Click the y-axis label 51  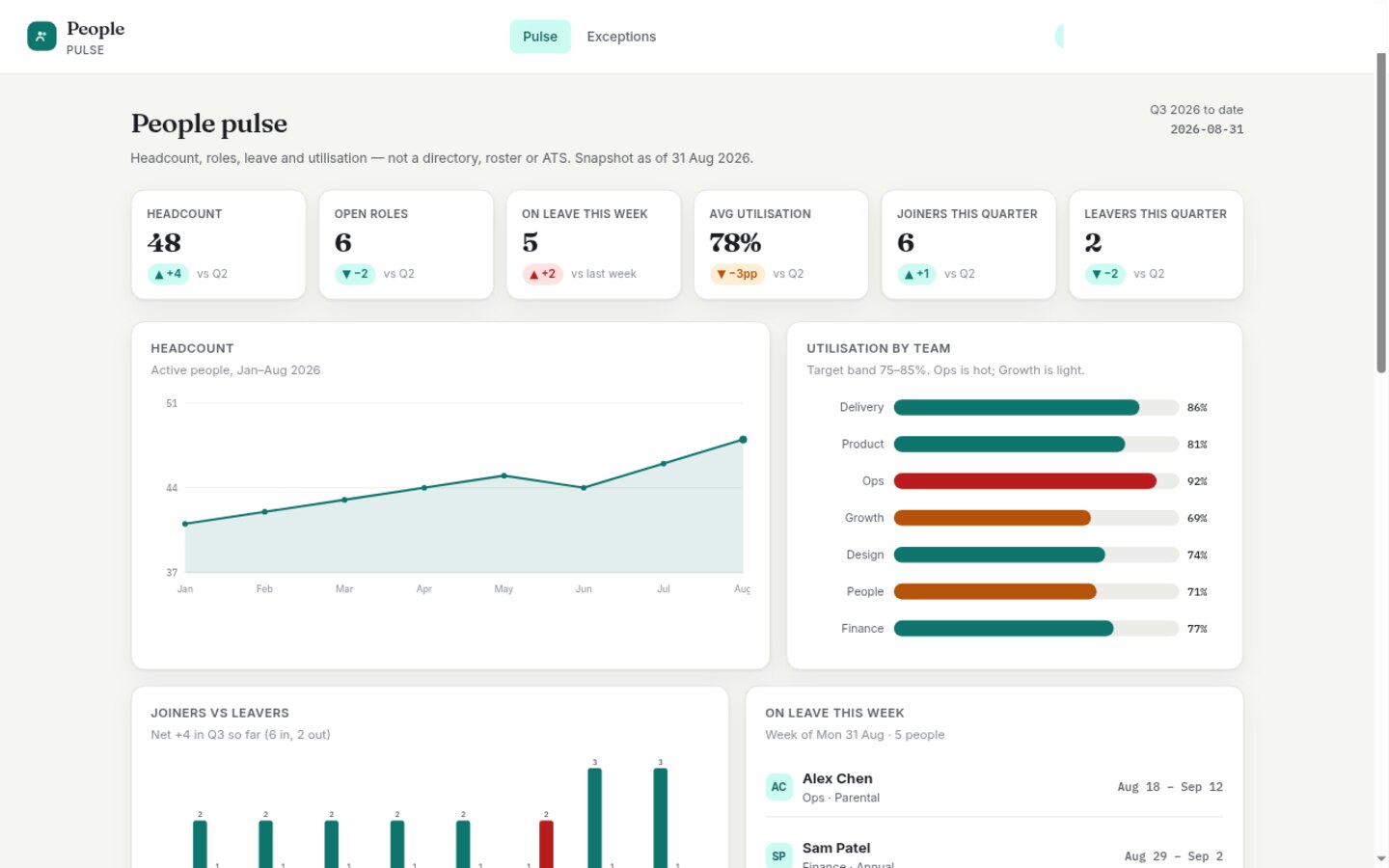(x=172, y=403)
